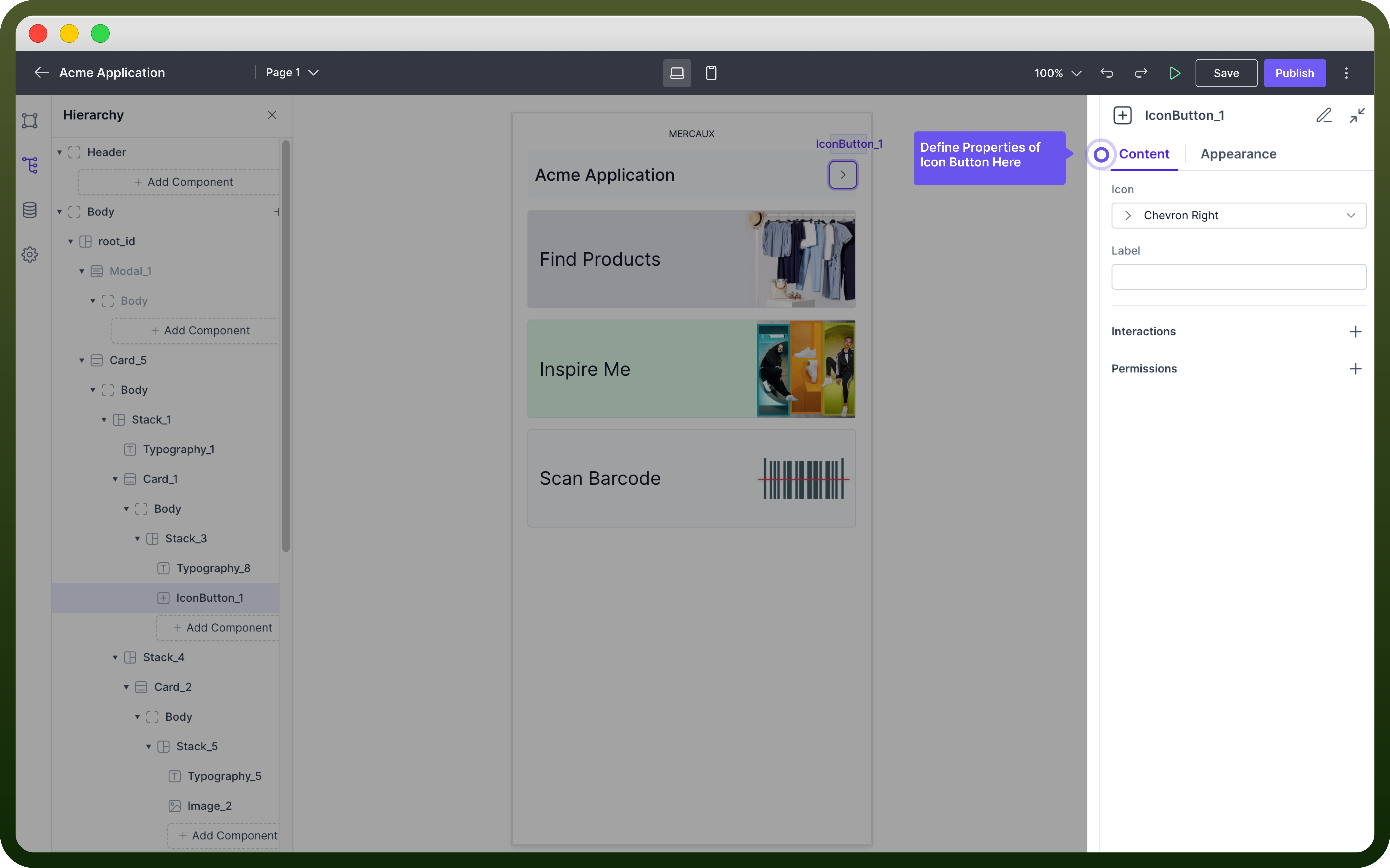Collapse the Card_5 node
1390x868 pixels.
pos(81,360)
